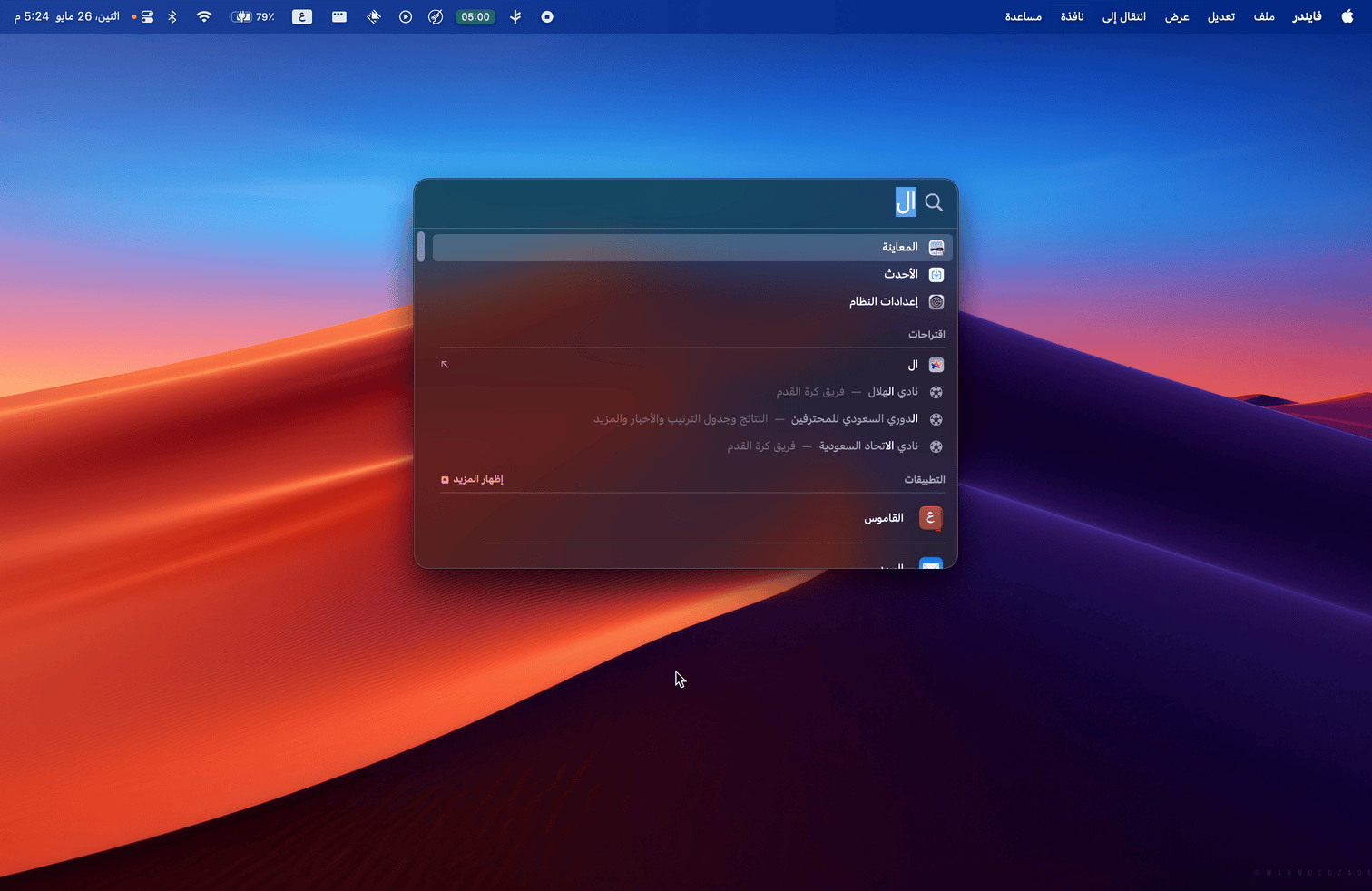Open Control Center from the menu bar

click(147, 16)
